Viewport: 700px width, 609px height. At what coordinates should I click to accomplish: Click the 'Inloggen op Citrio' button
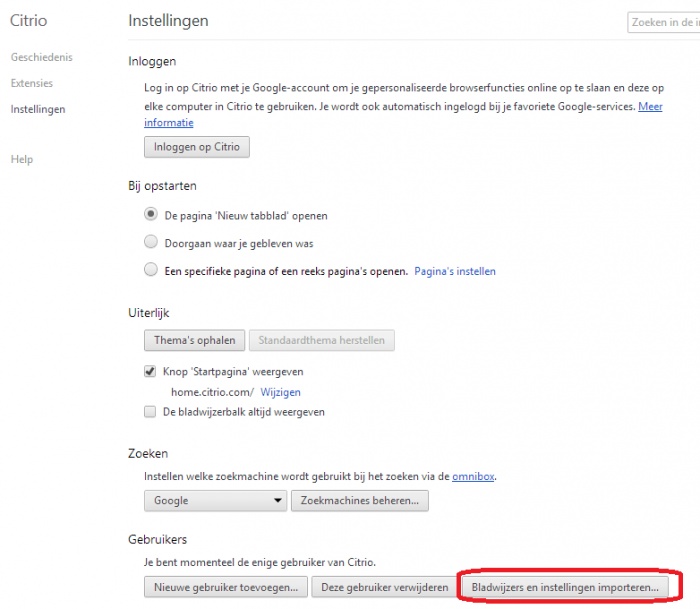pos(197,147)
